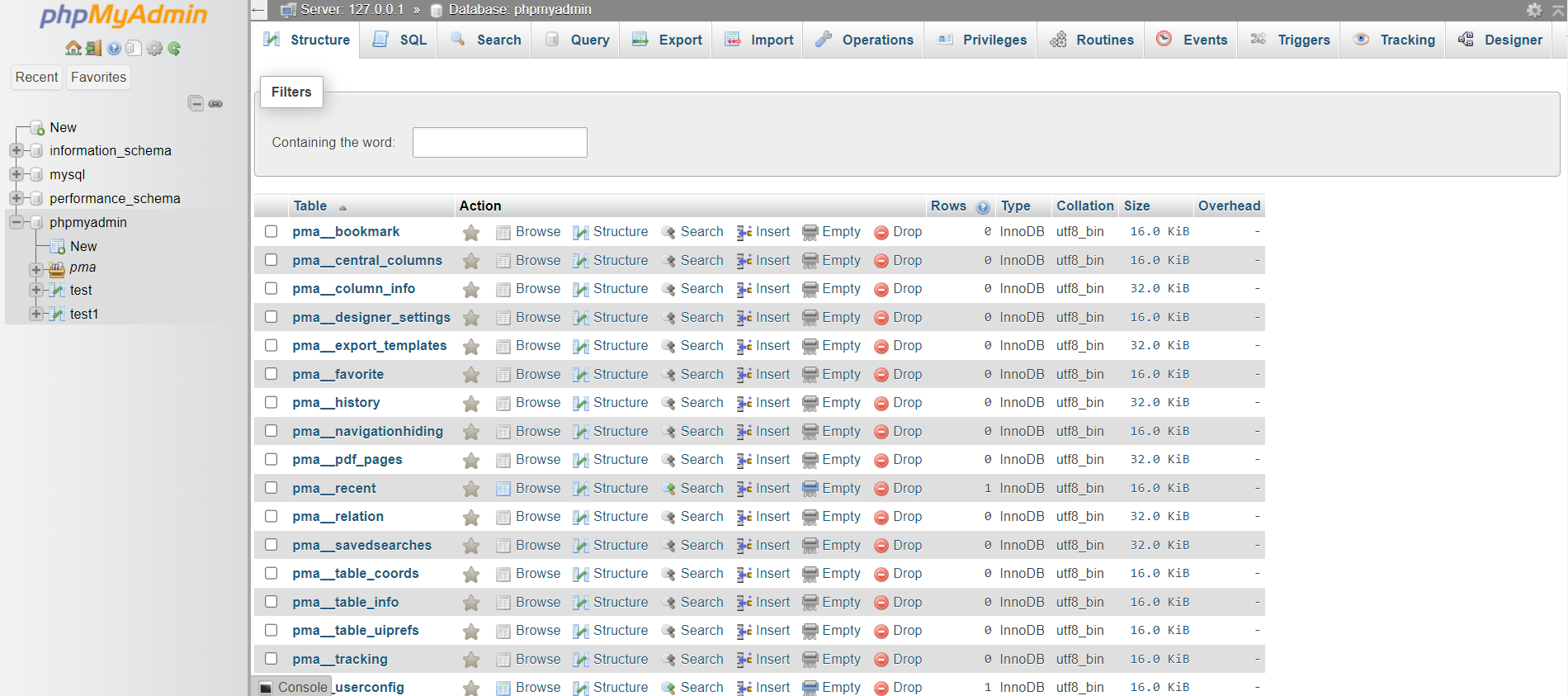1568x696 pixels.
Task: Click the log out door icon
Action: pos(93,48)
